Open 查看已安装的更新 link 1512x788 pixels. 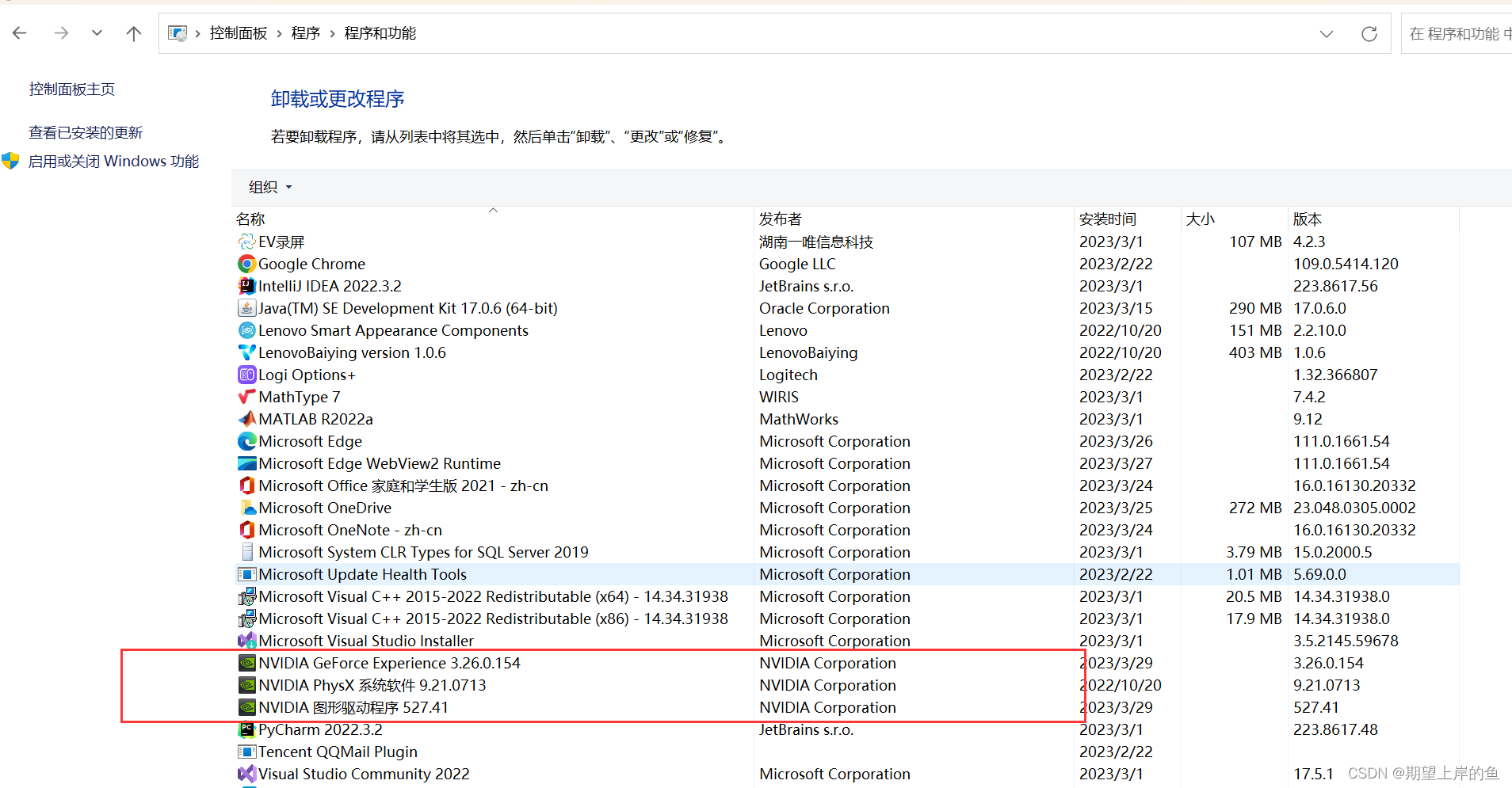point(86,132)
